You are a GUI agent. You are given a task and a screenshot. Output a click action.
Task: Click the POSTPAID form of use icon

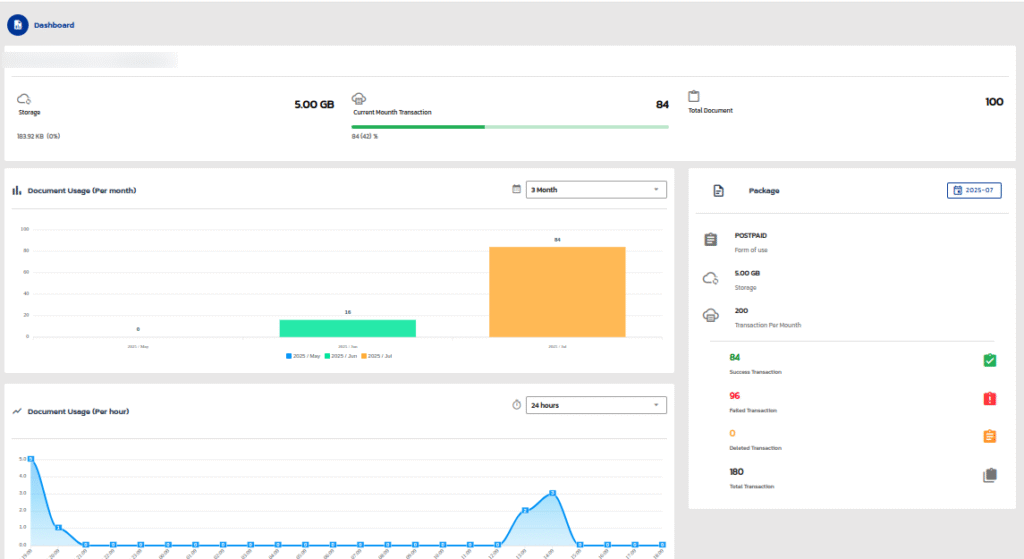(x=710, y=240)
